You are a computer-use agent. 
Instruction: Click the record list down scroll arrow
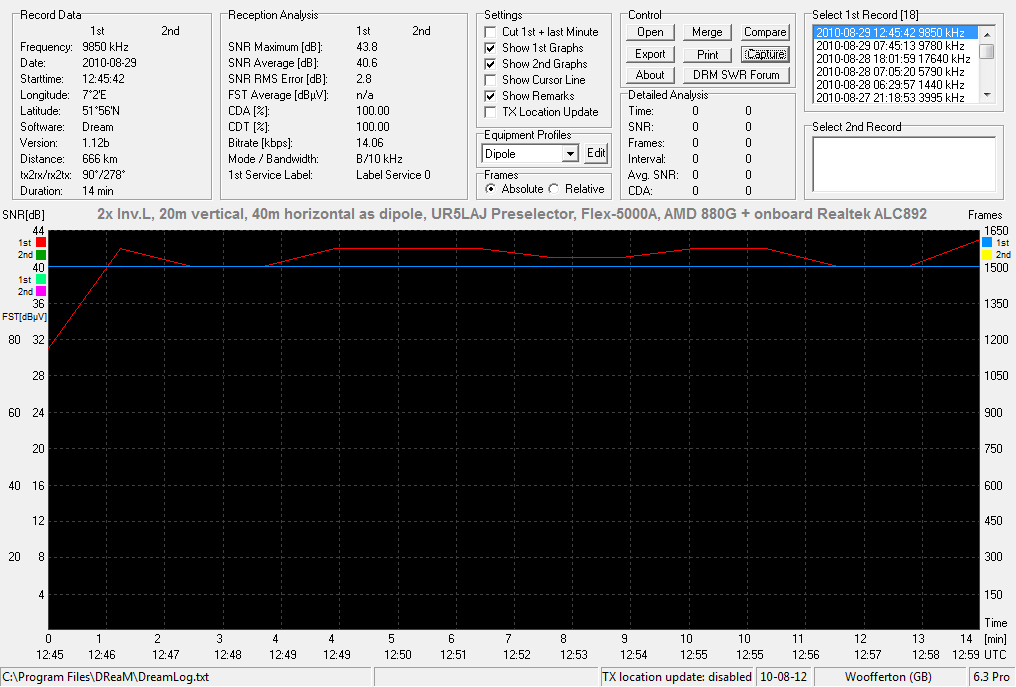coord(987,95)
